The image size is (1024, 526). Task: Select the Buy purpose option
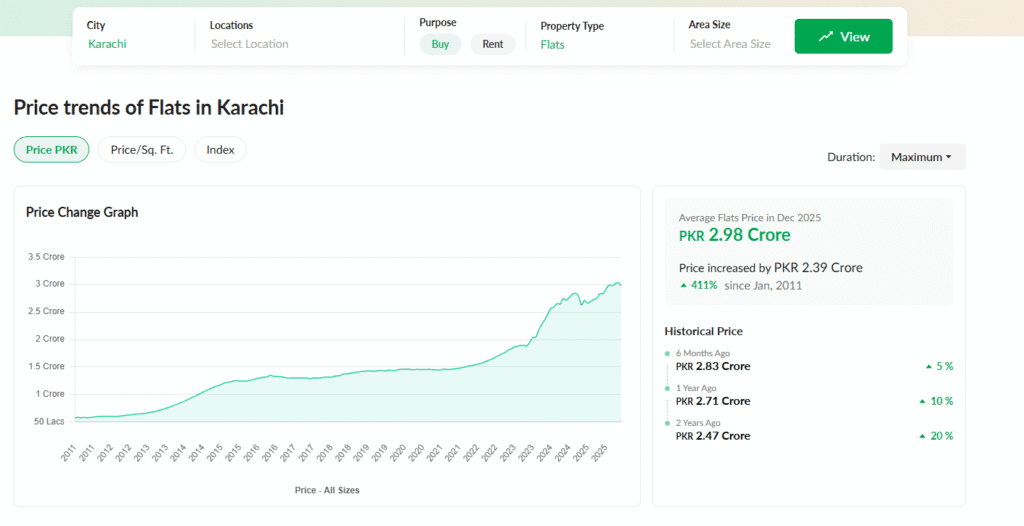pos(440,44)
